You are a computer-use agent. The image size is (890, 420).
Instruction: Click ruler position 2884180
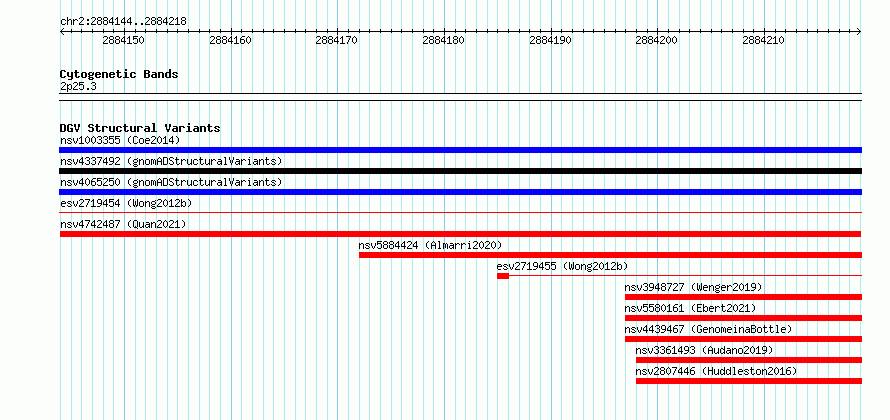pos(443,40)
